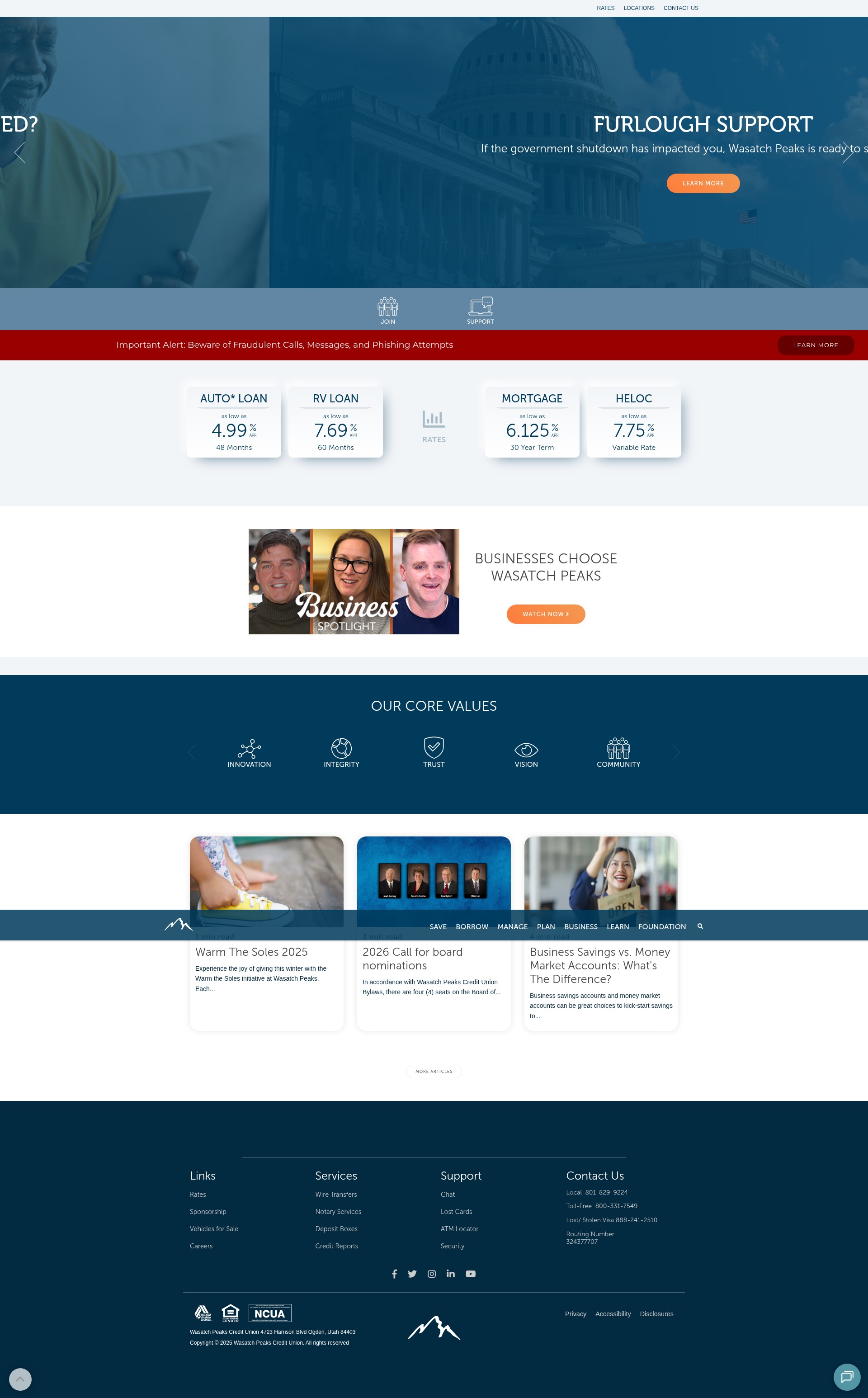Click the NCUA badge
868x1398 pixels.
pos(270,1313)
